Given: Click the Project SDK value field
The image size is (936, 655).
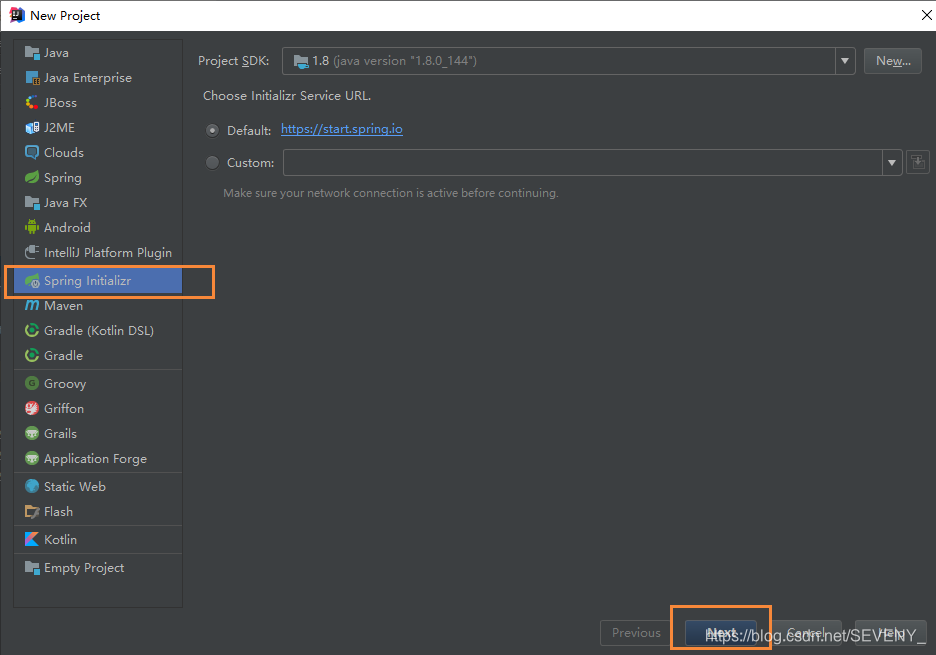Looking at the screenshot, I should click(x=559, y=61).
